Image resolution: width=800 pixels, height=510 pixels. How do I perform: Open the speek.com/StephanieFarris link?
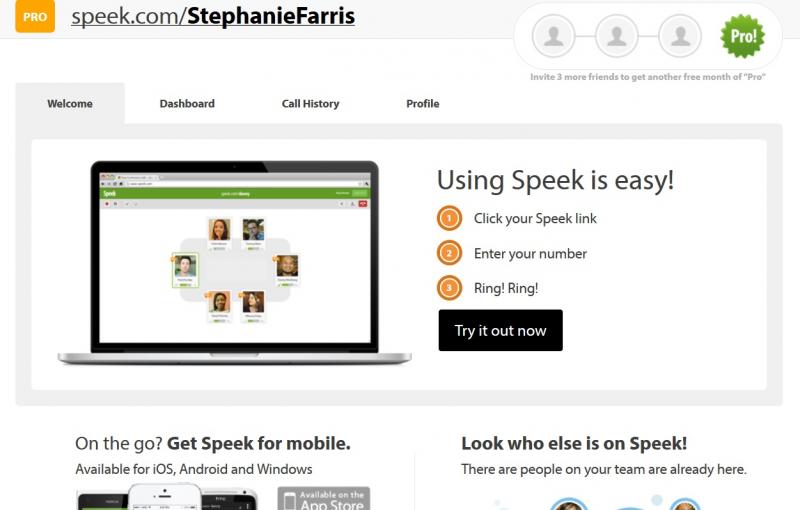213,16
